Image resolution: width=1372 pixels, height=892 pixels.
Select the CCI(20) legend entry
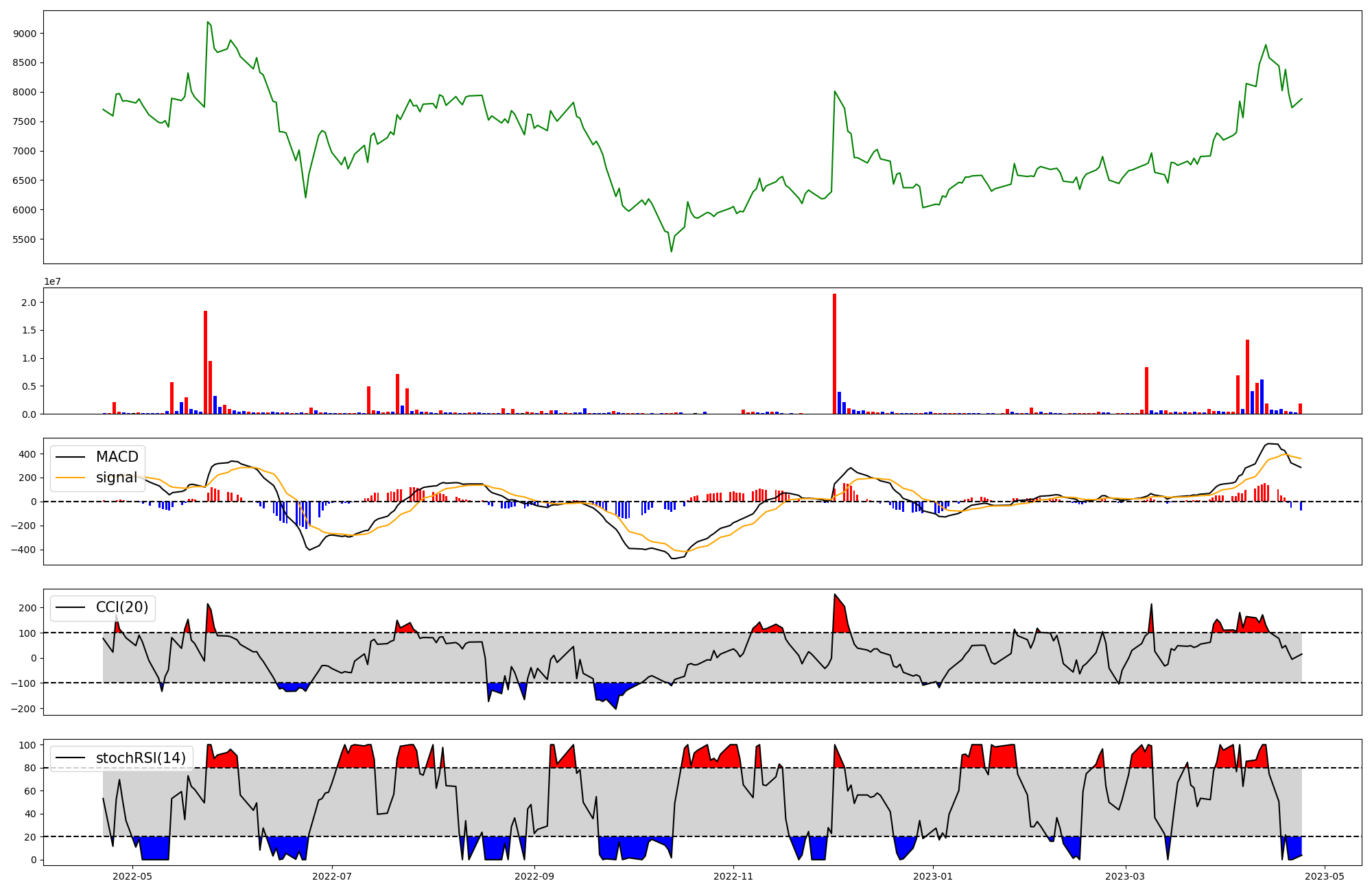[x=121, y=607]
